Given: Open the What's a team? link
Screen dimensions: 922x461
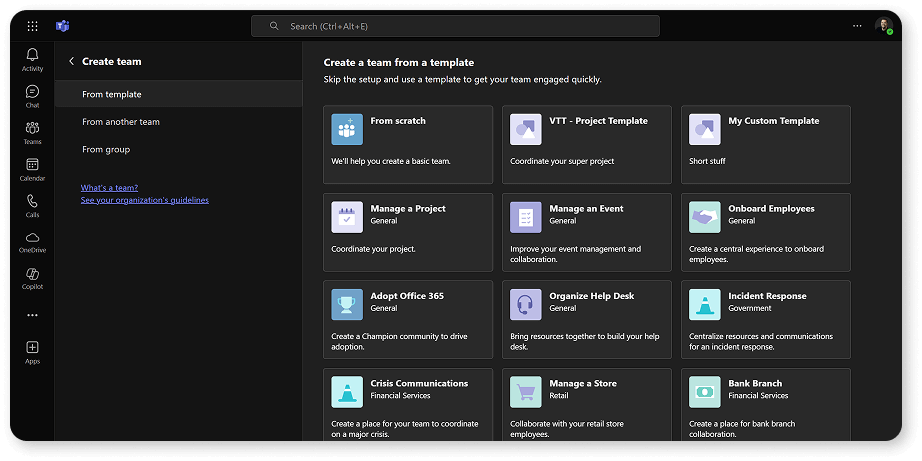Looking at the screenshot, I should tap(109, 188).
